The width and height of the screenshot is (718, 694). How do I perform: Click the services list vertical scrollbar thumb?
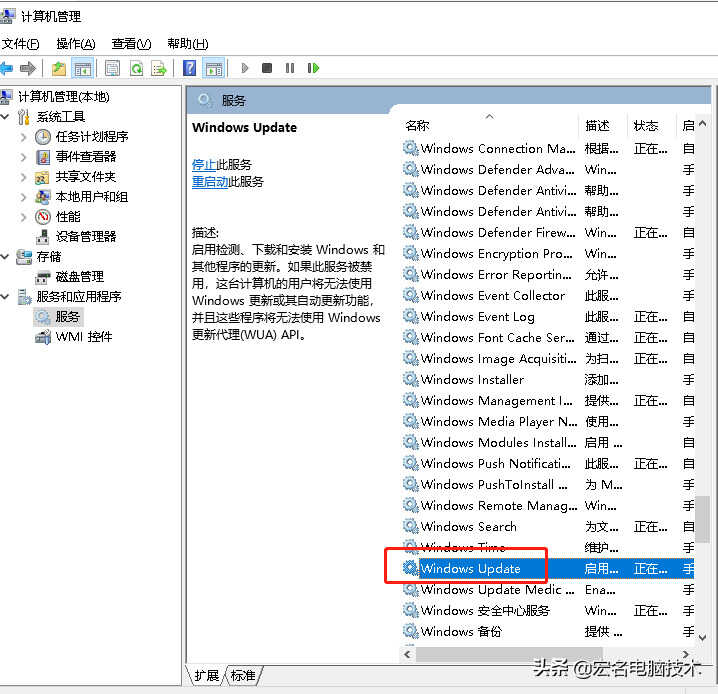tap(702, 519)
